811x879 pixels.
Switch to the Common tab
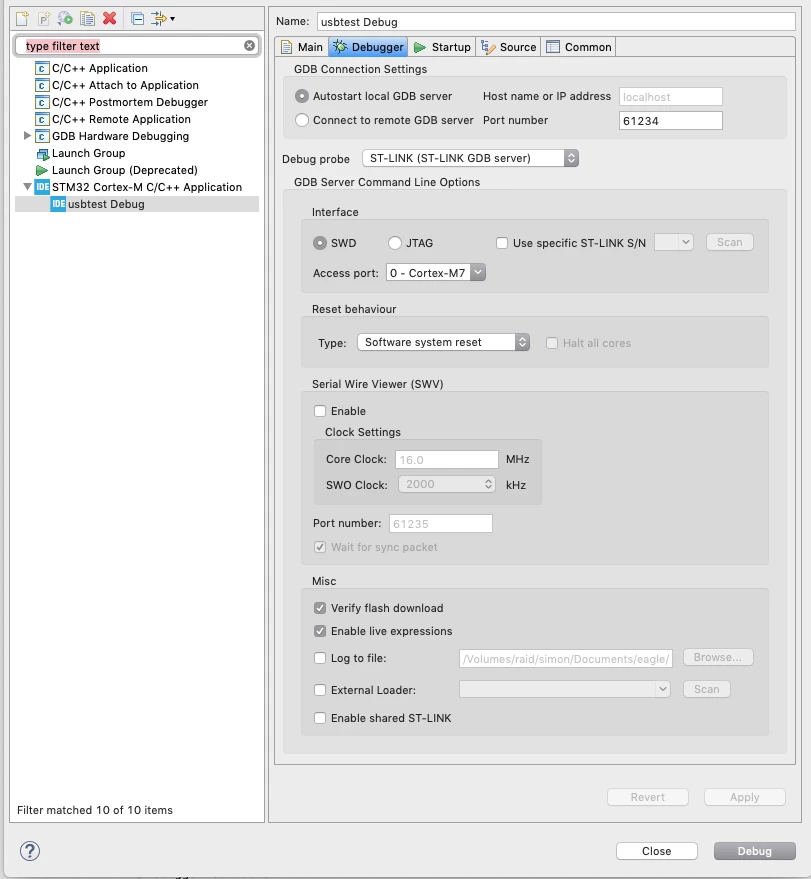(x=579, y=47)
